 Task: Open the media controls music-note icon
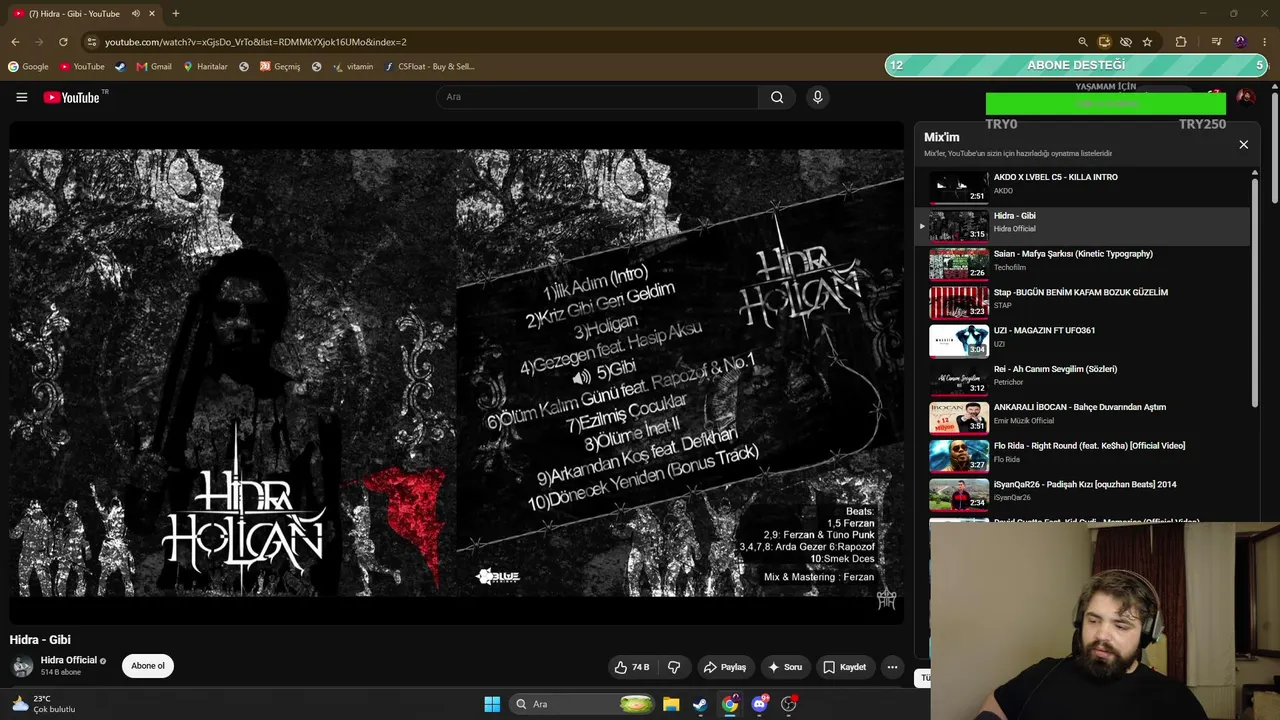(x=1216, y=42)
